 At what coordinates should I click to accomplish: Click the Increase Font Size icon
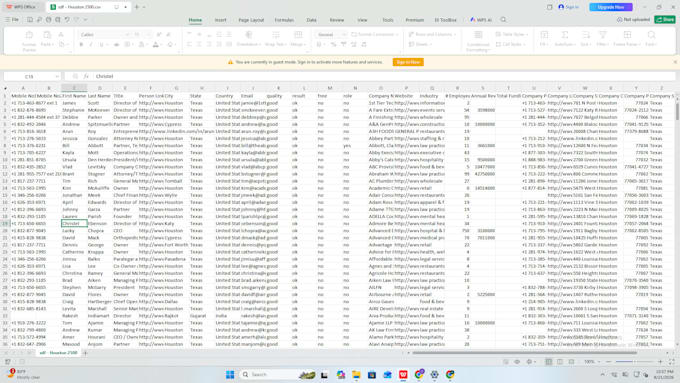coord(159,35)
